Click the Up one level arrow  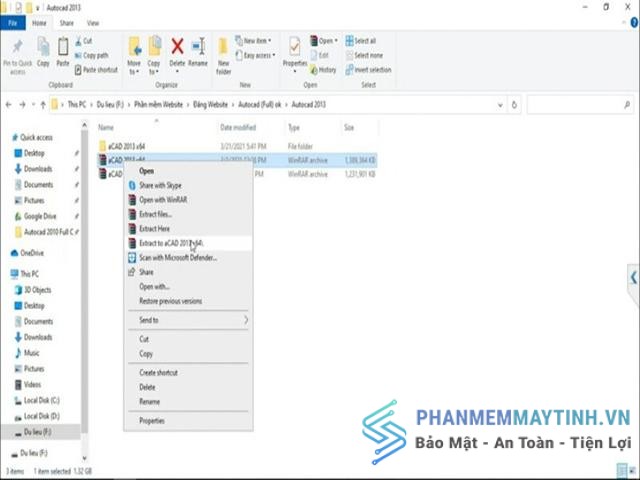point(43,105)
